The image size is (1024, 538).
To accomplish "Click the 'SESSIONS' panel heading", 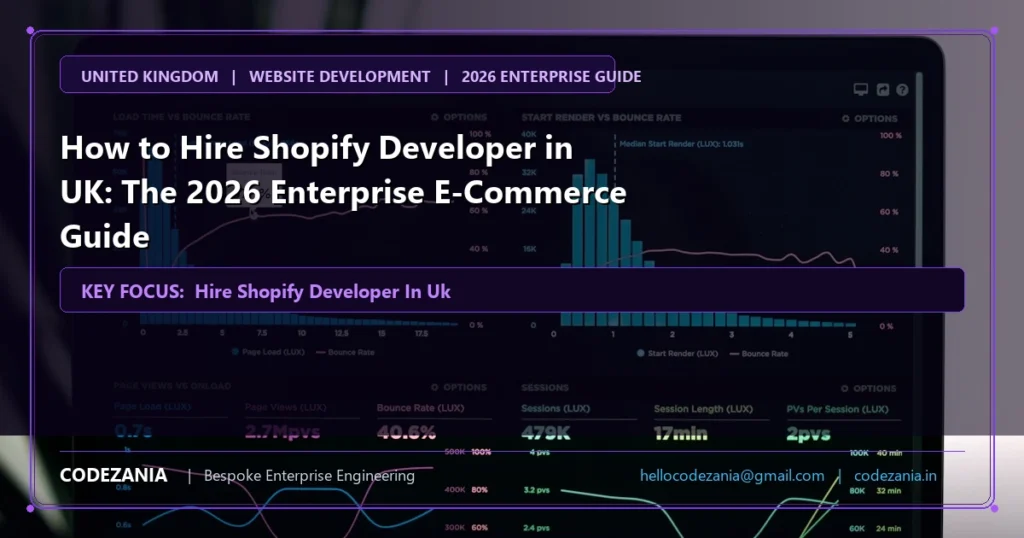I will (545, 388).
